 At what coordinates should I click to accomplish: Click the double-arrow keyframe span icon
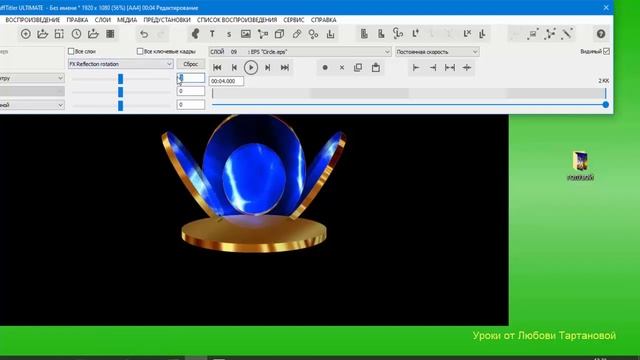pos(450,68)
